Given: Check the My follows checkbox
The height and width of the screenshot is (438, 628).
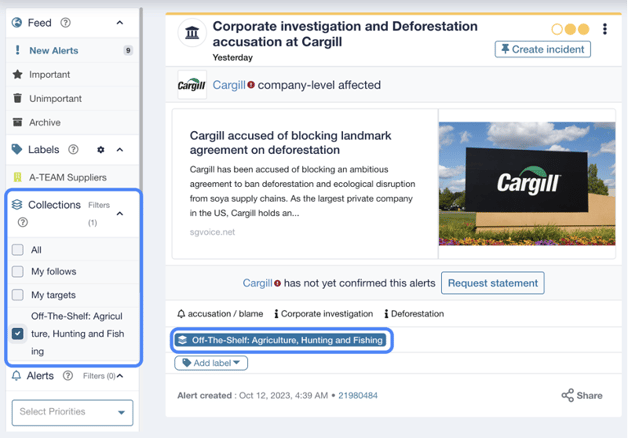Looking at the screenshot, I should tap(18, 271).
